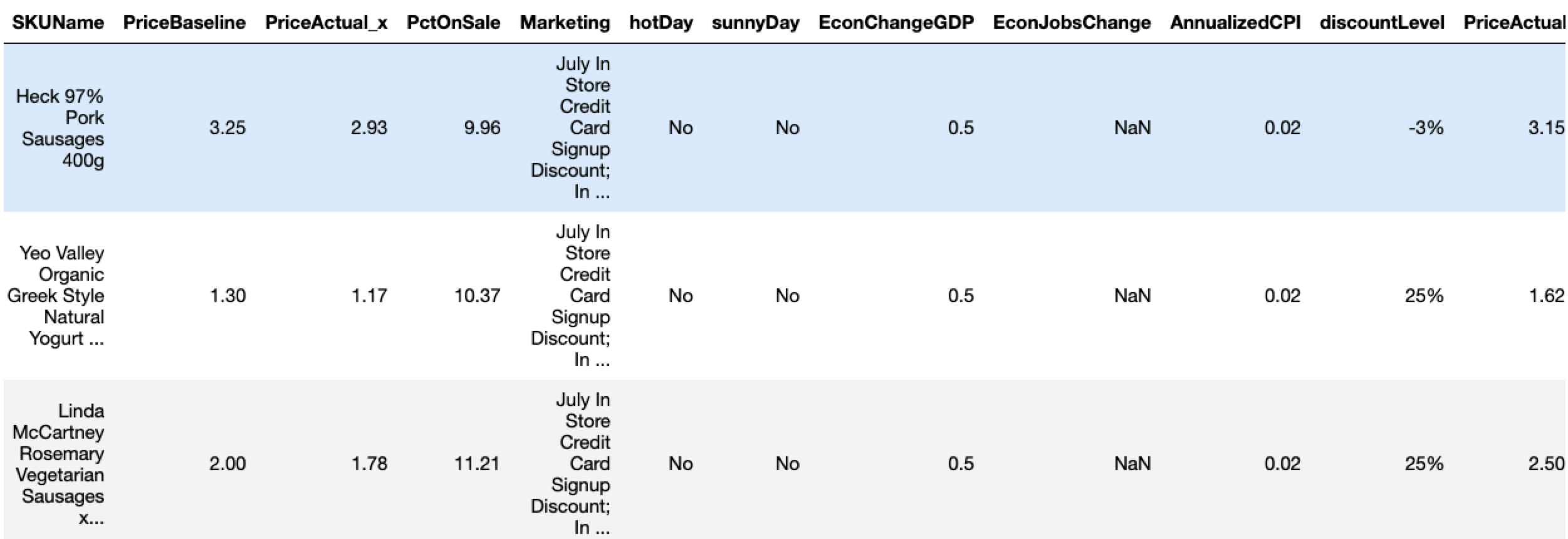Click the PriceBaseline column header
The width and height of the screenshot is (1568, 539).
click(184, 23)
